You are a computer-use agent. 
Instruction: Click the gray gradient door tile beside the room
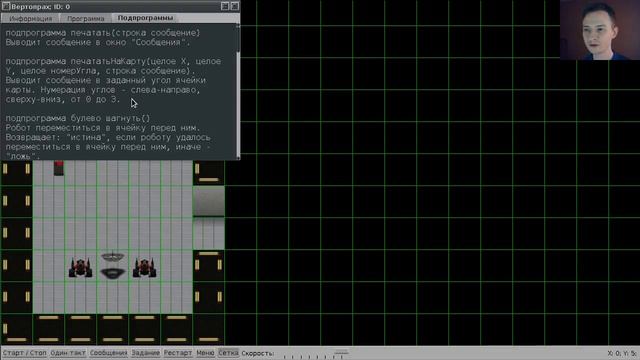[x=209, y=202]
